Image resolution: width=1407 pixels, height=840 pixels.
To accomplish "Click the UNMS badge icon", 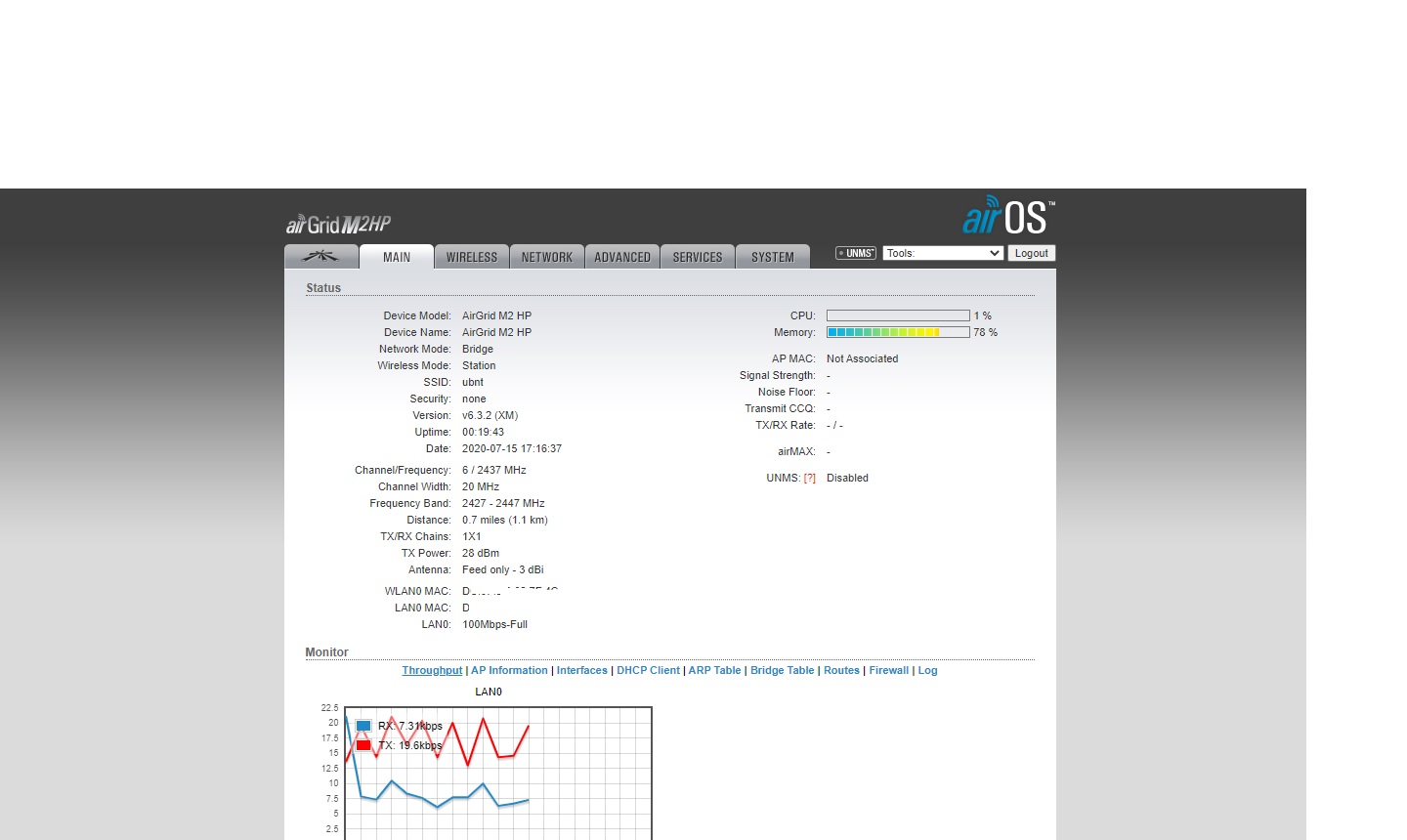I will [x=856, y=253].
